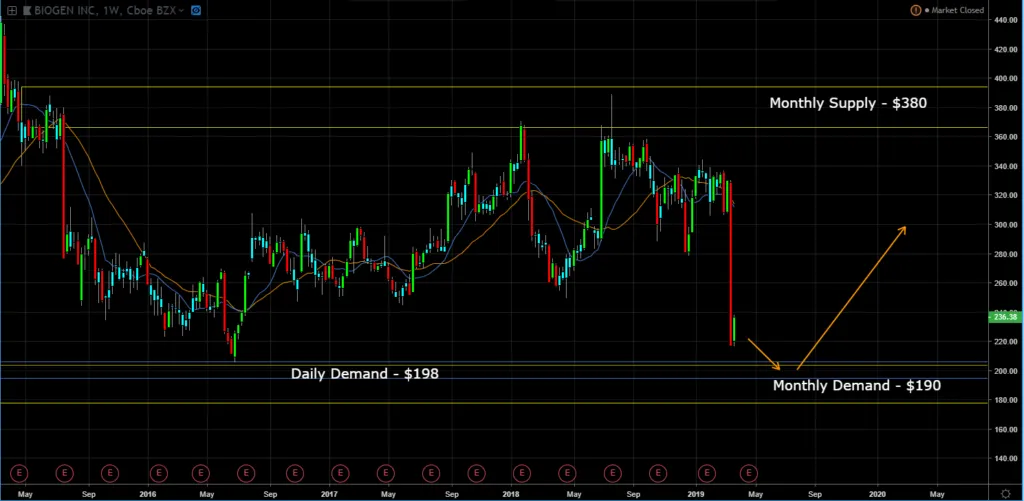Click the first earnings E marker
This screenshot has height=501, width=1024.
(20, 472)
